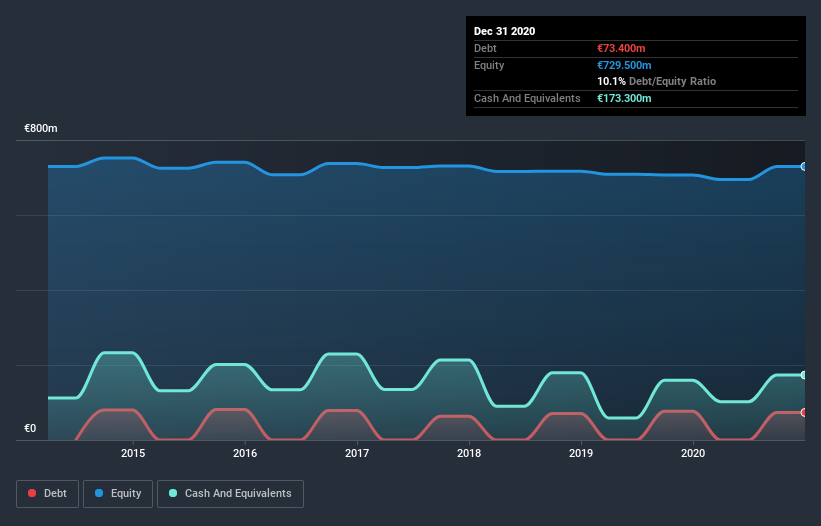The height and width of the screenshot is (526, 821).
Task: Click the 2020 axis label
Action: click(693, 453)
